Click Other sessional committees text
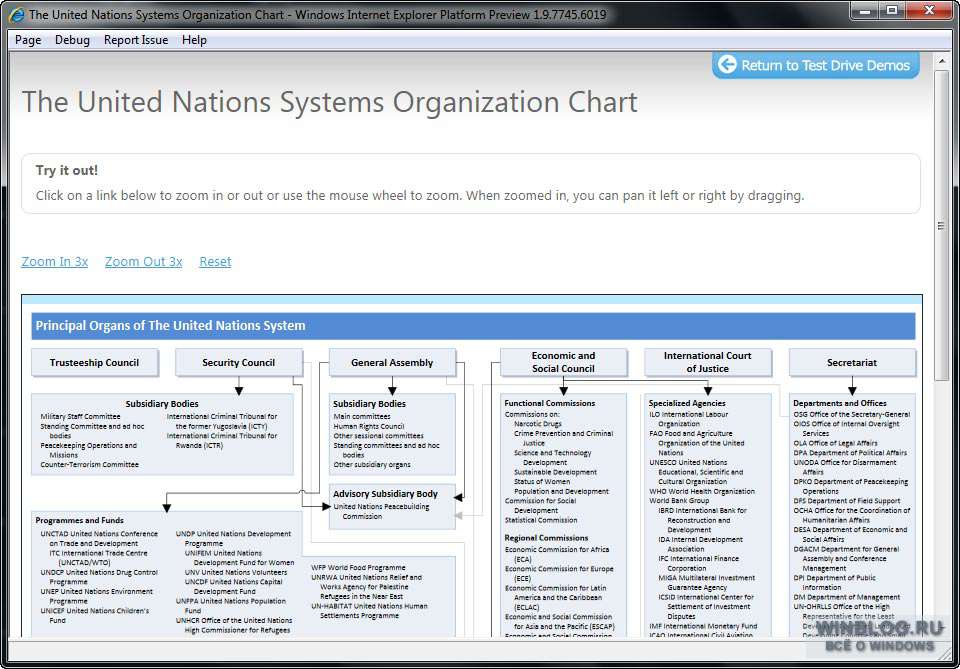 coord(378,436)
